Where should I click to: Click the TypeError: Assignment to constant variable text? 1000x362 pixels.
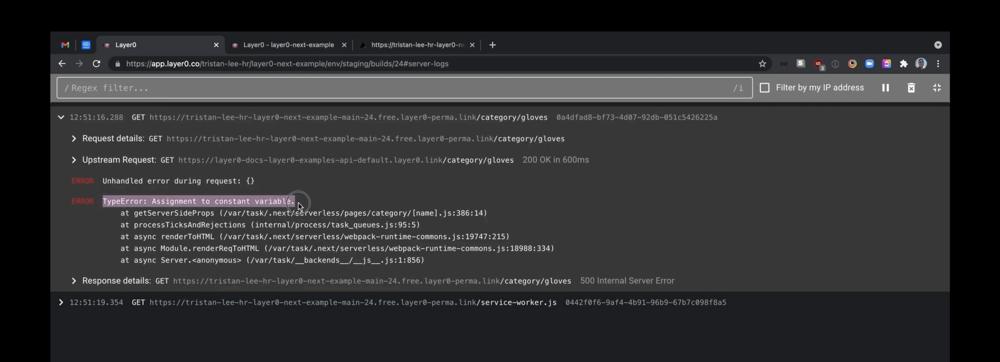[199, 201]
